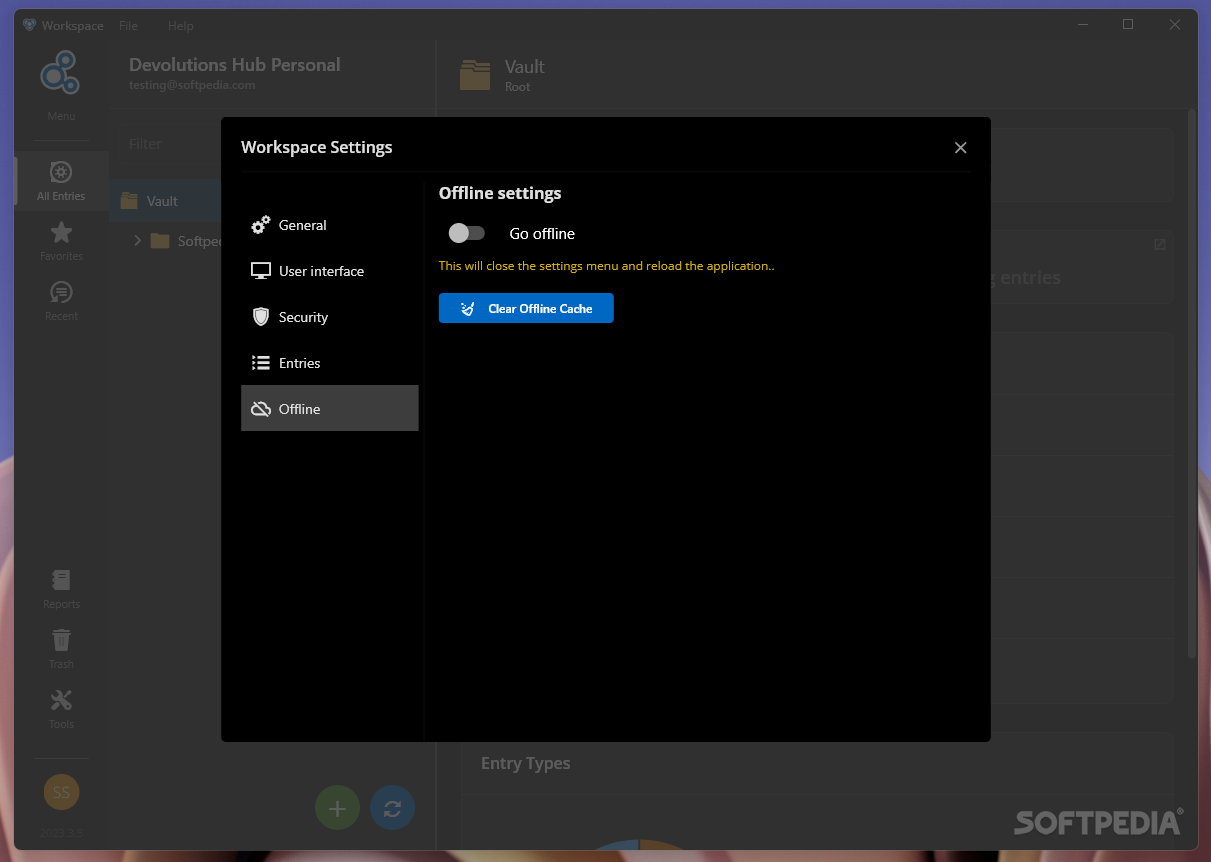
Task: Open the Security settings tab
Action: click(x=329, y=317)
